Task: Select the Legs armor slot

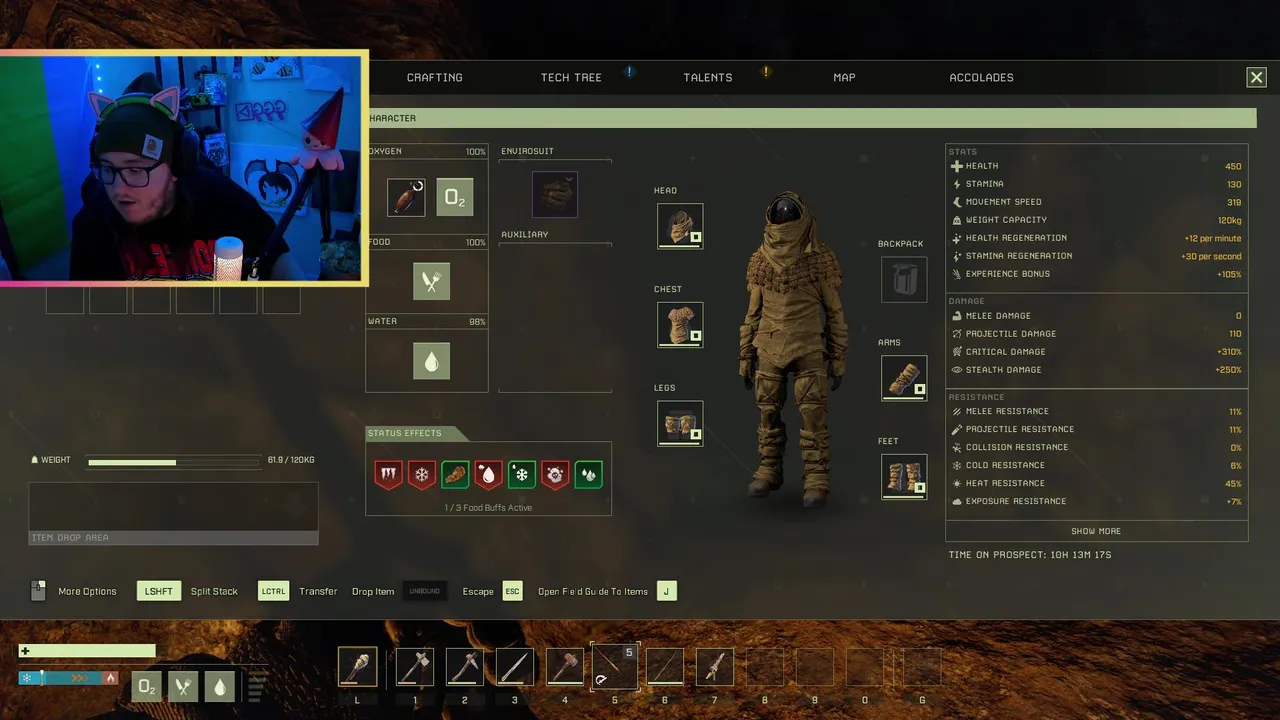Action: (x=680, y=423)
